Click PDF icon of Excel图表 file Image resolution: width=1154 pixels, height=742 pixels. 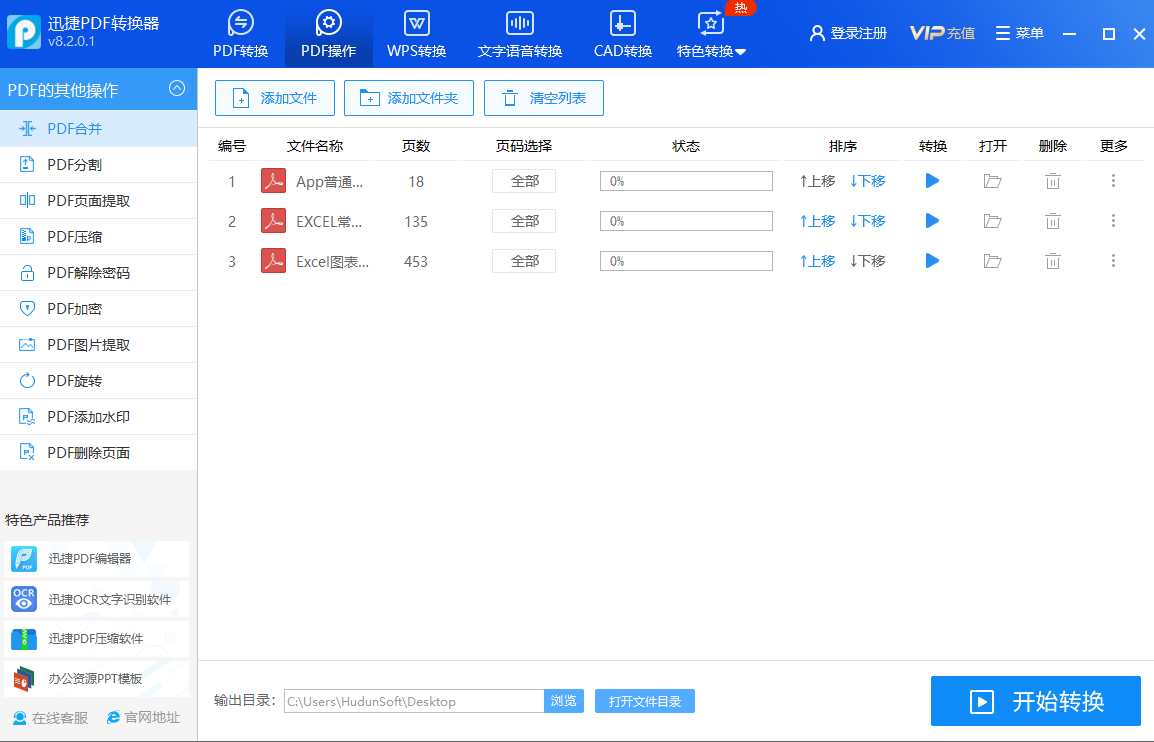(274, 261)
